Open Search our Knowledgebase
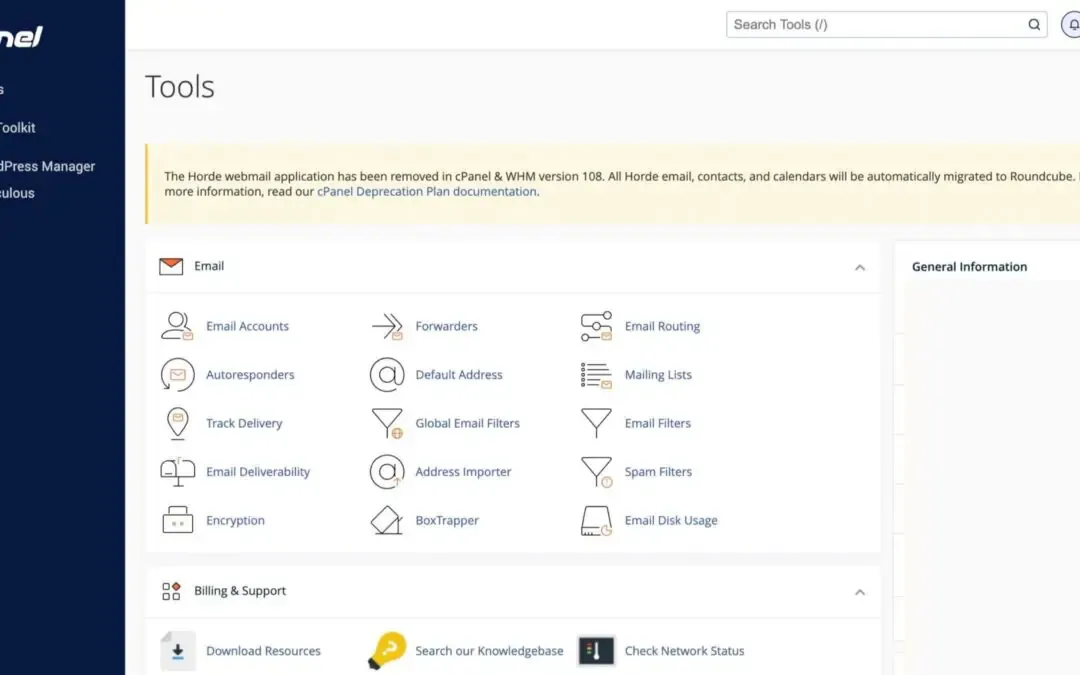This screenshot has width=1080, height=675. pyautogui.click(x=489, y=650)
